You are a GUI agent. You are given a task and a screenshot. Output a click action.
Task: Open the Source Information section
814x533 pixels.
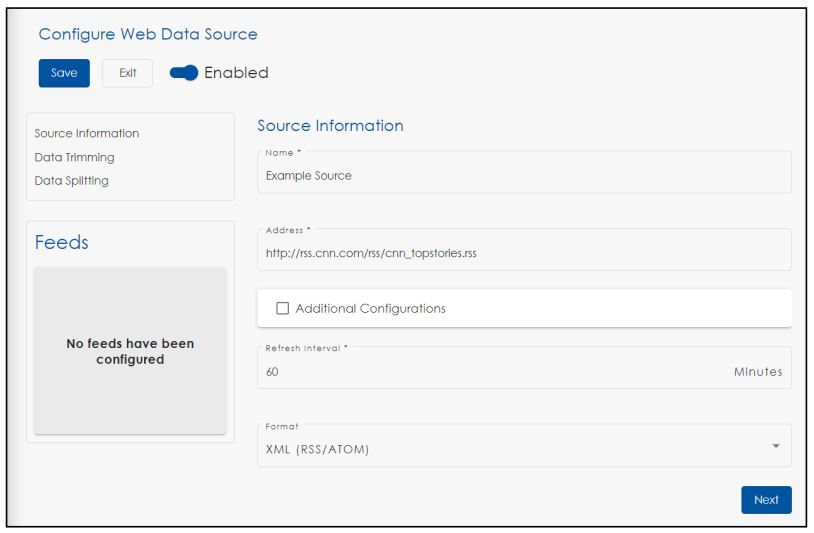(87, 133)
